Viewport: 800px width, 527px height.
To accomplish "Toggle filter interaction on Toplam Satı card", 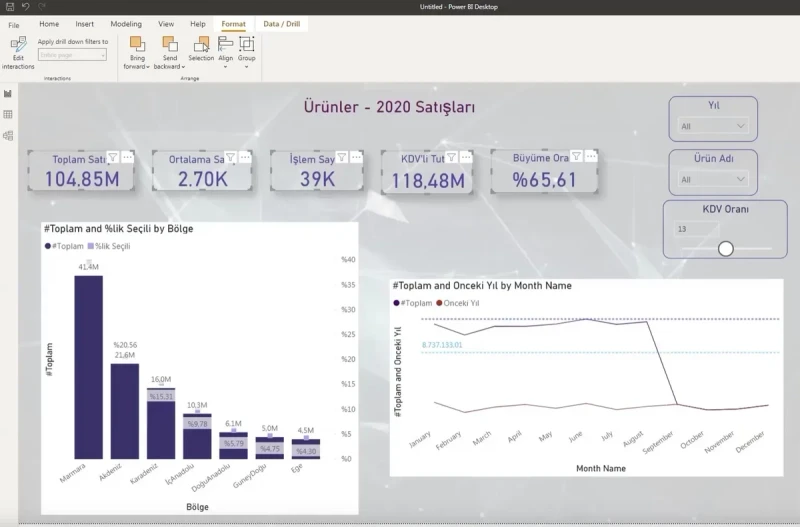I will [x=113, y=157].
